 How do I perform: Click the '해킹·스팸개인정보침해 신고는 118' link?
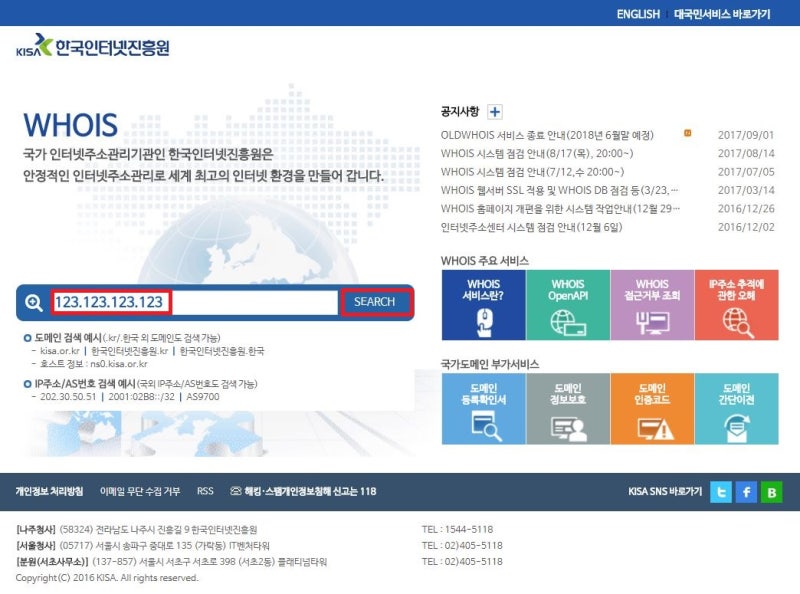(x=303, y=491)
